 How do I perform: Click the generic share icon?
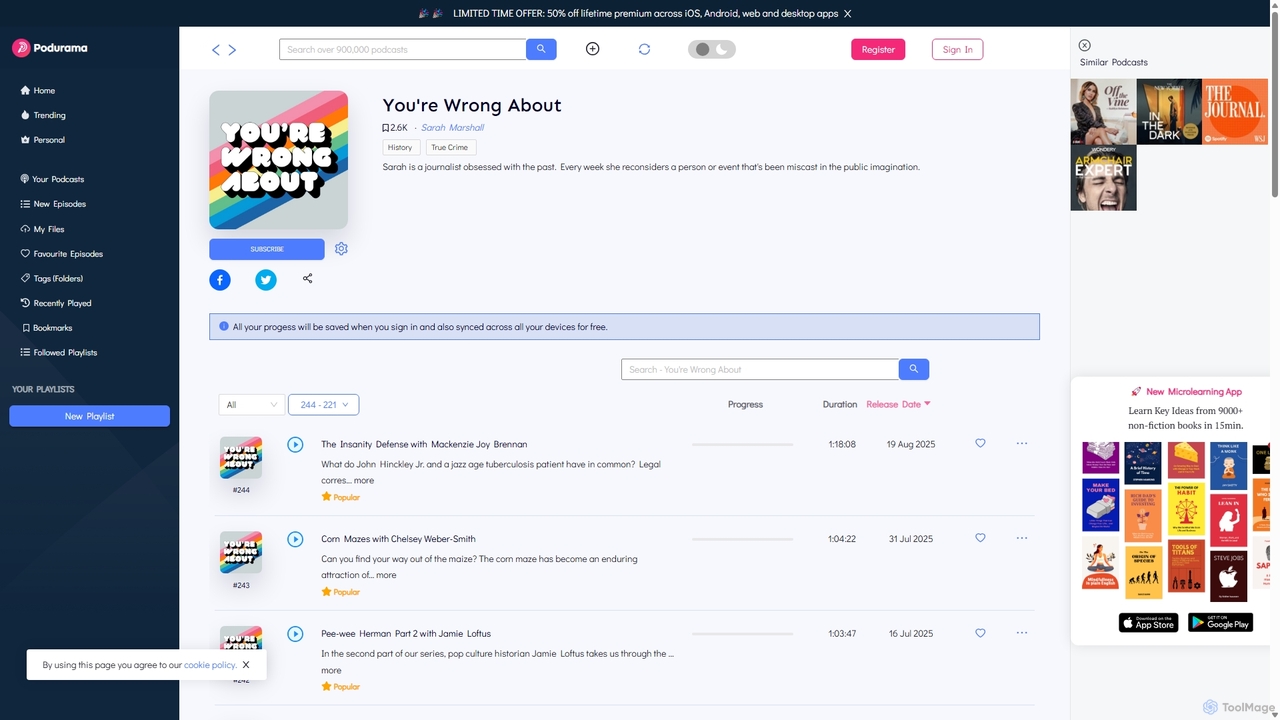pyautogui.click(x=308, y=278)
